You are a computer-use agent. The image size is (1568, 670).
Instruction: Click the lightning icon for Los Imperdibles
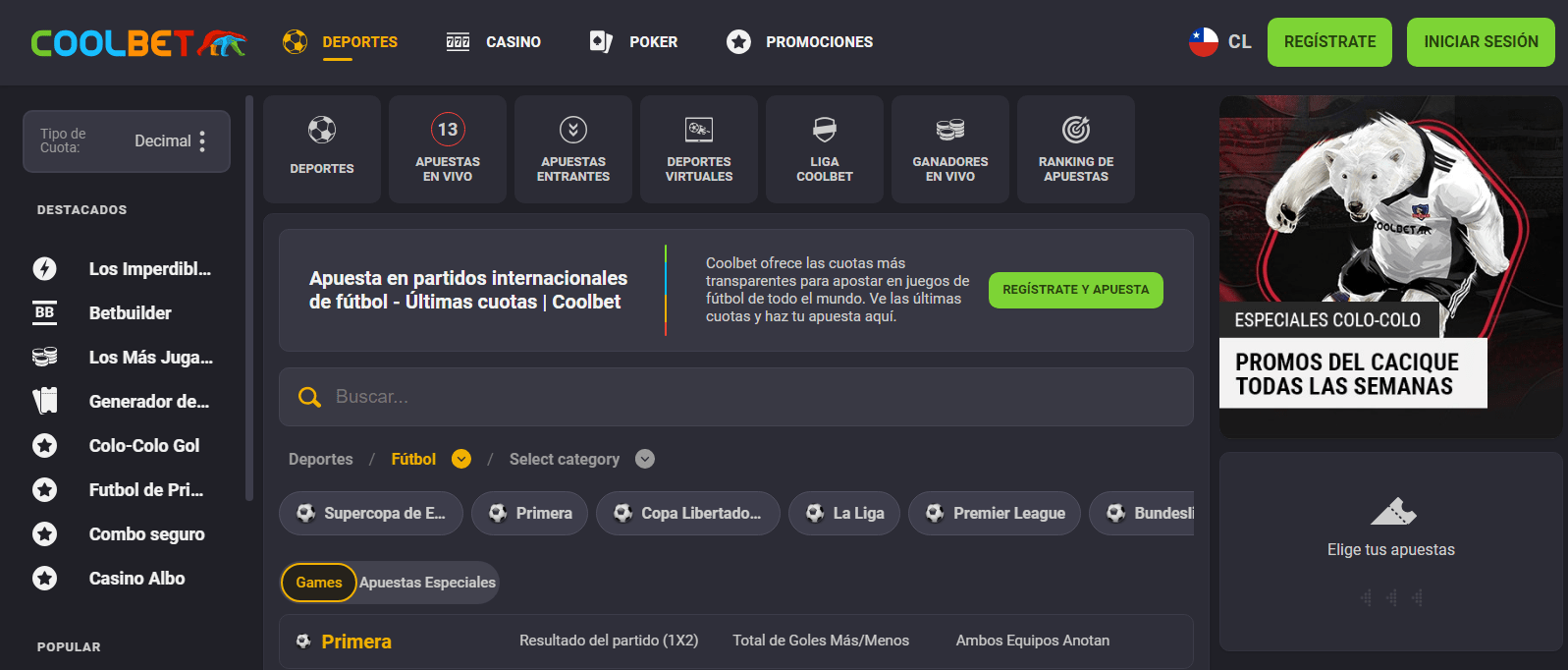(x=45, y=268)
